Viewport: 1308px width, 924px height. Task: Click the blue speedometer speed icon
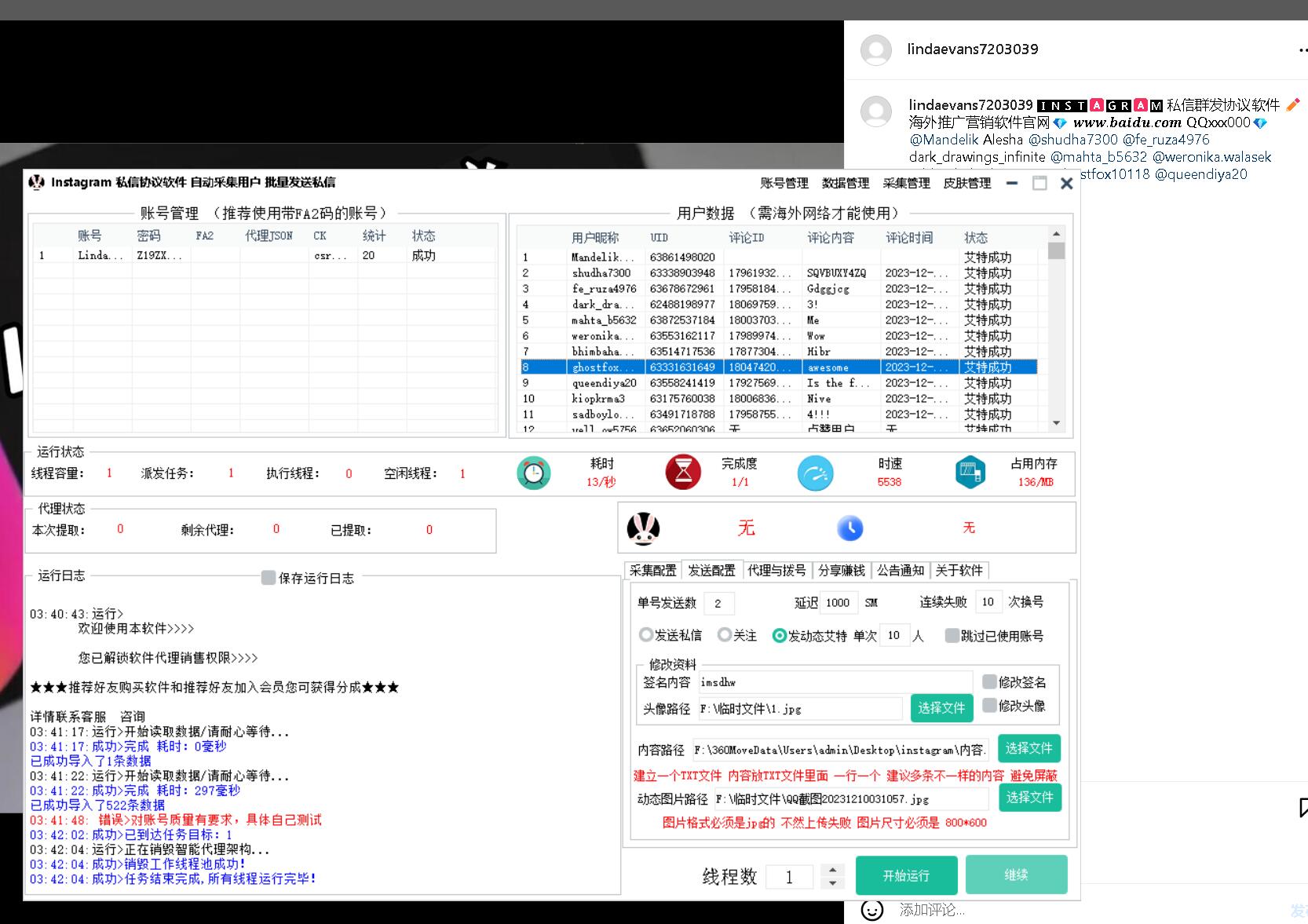[815, 473]
